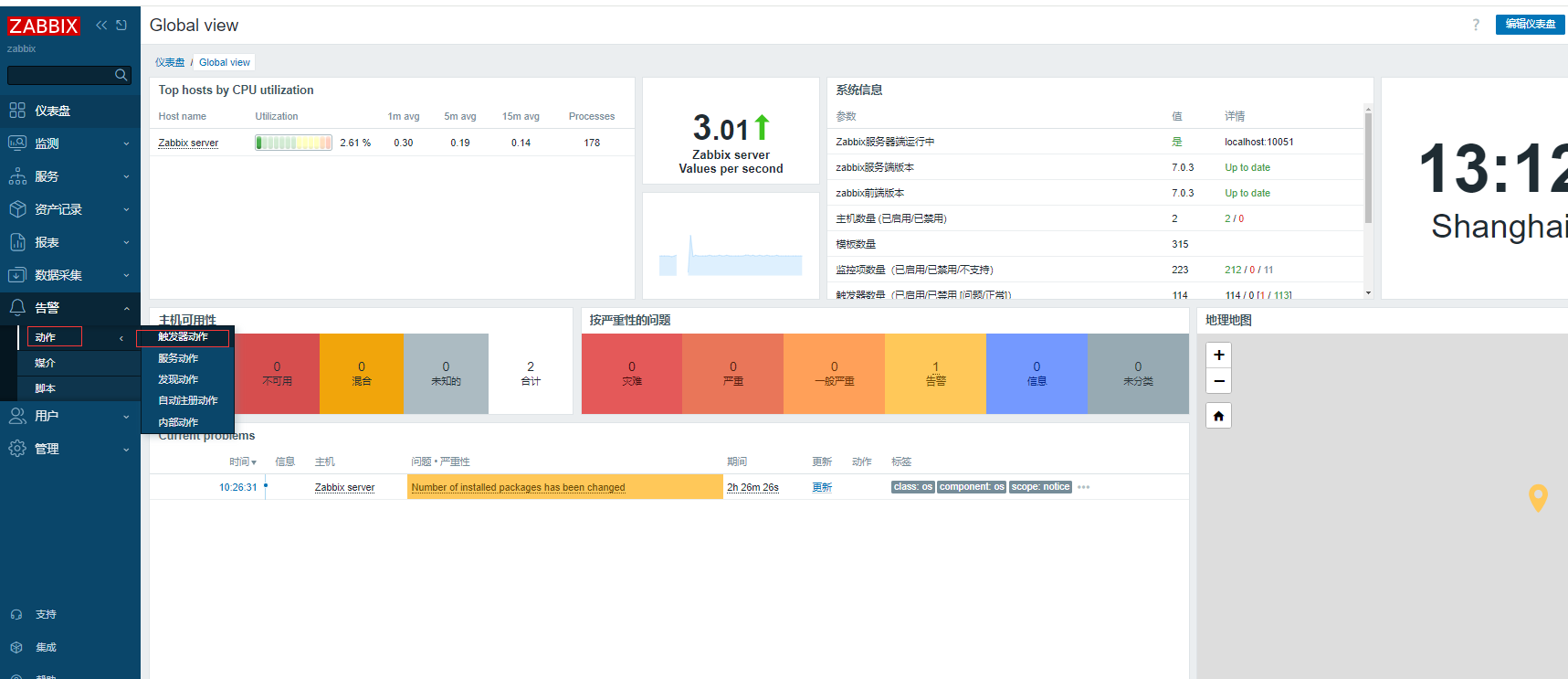Click the Zabbix logo
Screen dimensions: 1568x679
pos(43,26)
